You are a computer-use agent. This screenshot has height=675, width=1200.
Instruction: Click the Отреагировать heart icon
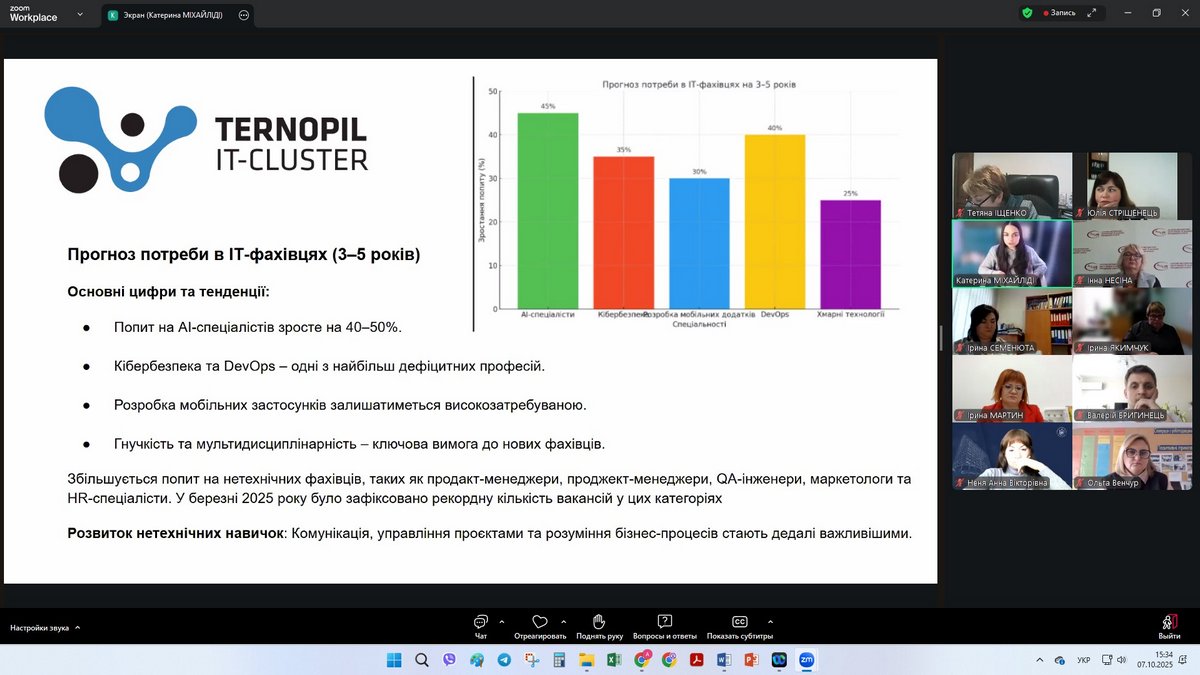click(540, 622)
